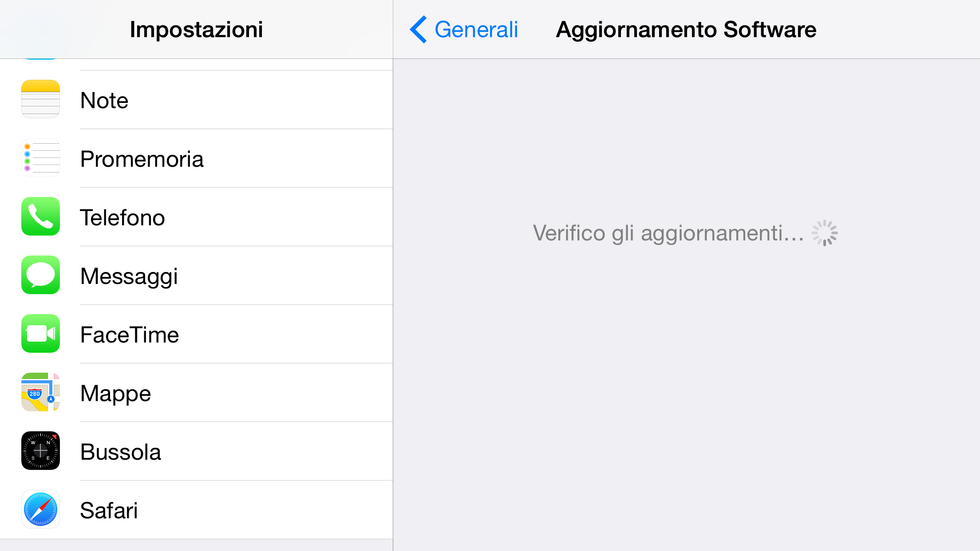This screenshot has height=551, width=980.
Task: Select the Bussola compass icon
Action: point(41,451)
